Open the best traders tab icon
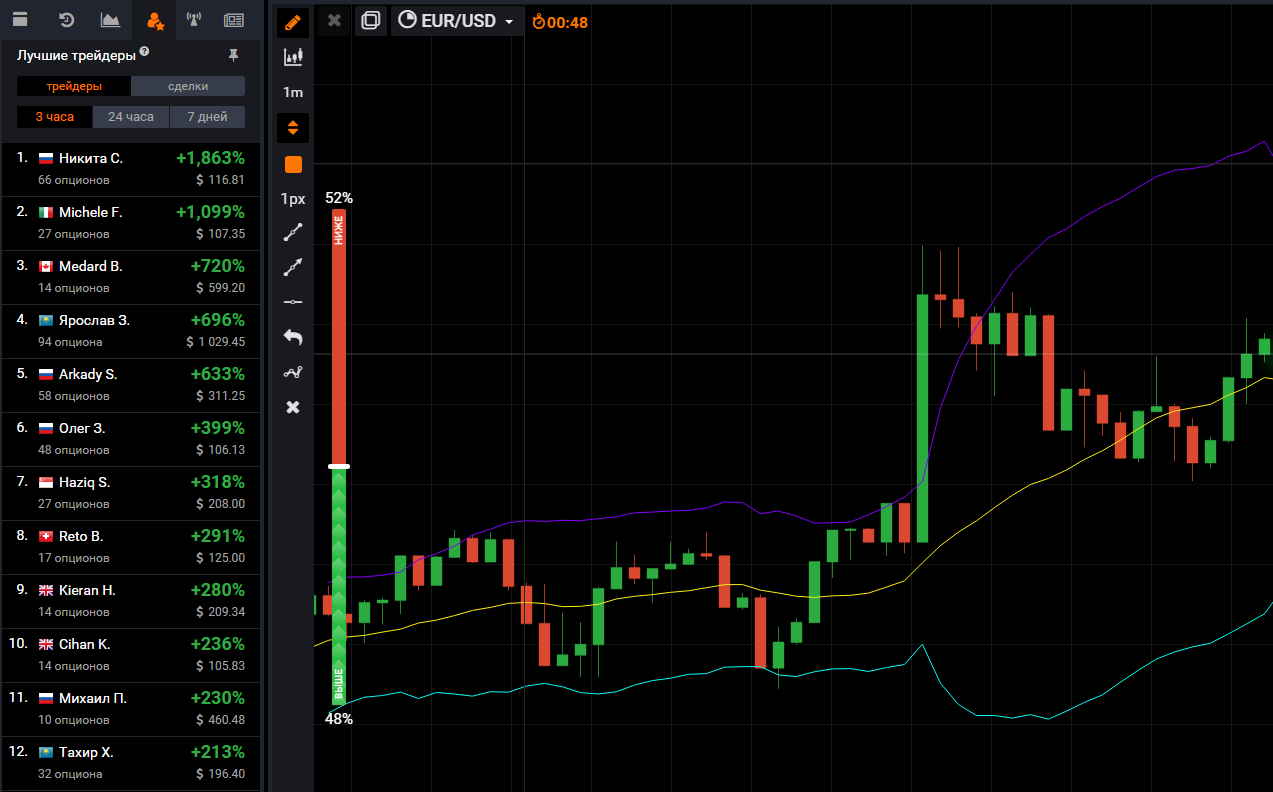1273x792 pixels. coord(154,20)
